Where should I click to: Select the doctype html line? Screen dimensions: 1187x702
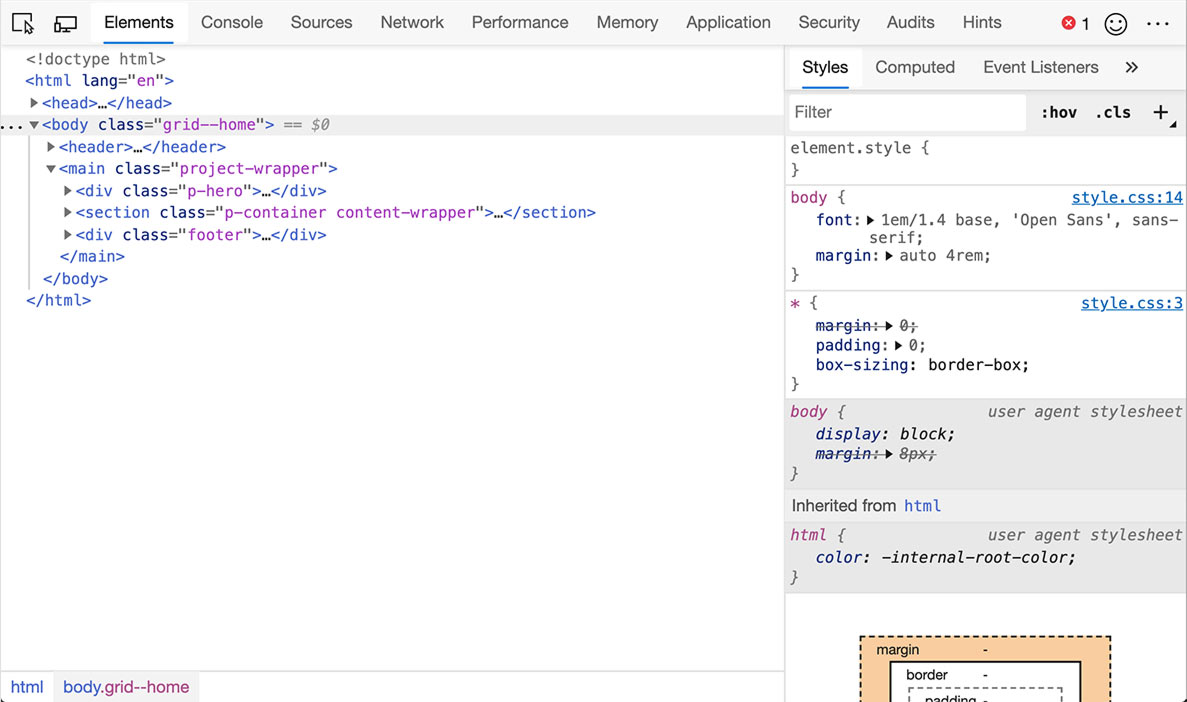point(95,58)
